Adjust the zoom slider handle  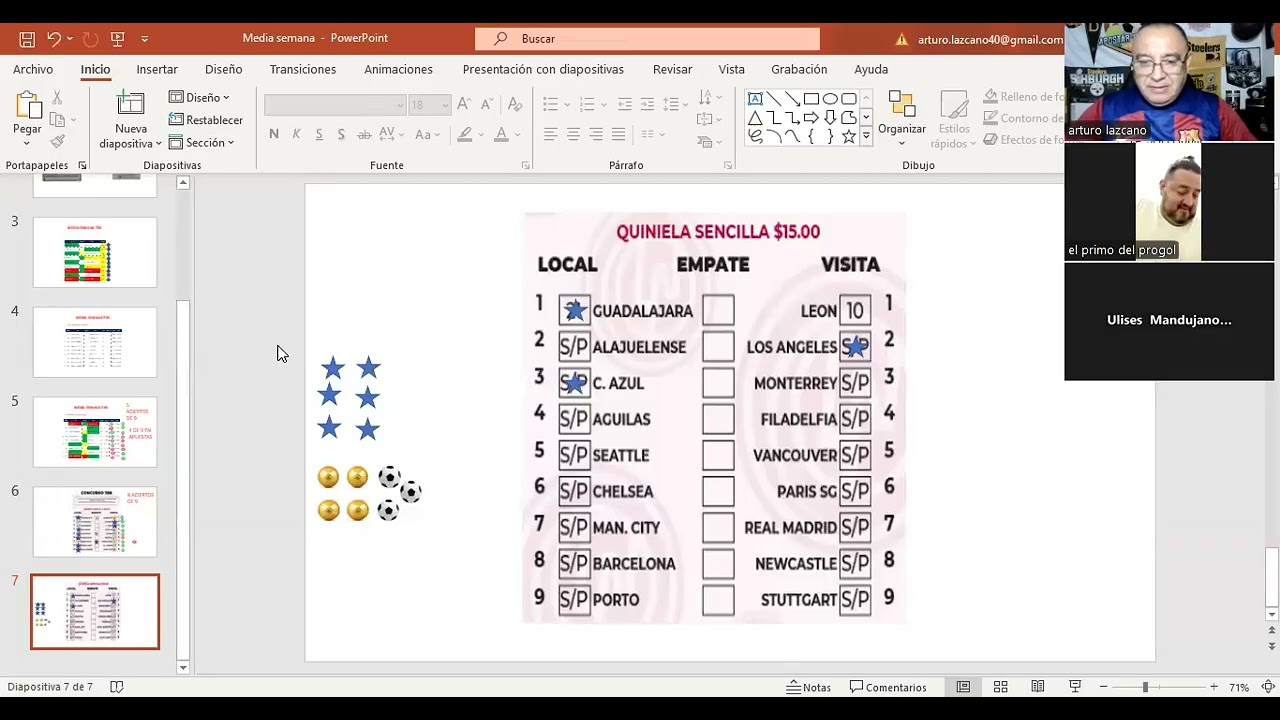point(1145,687)
